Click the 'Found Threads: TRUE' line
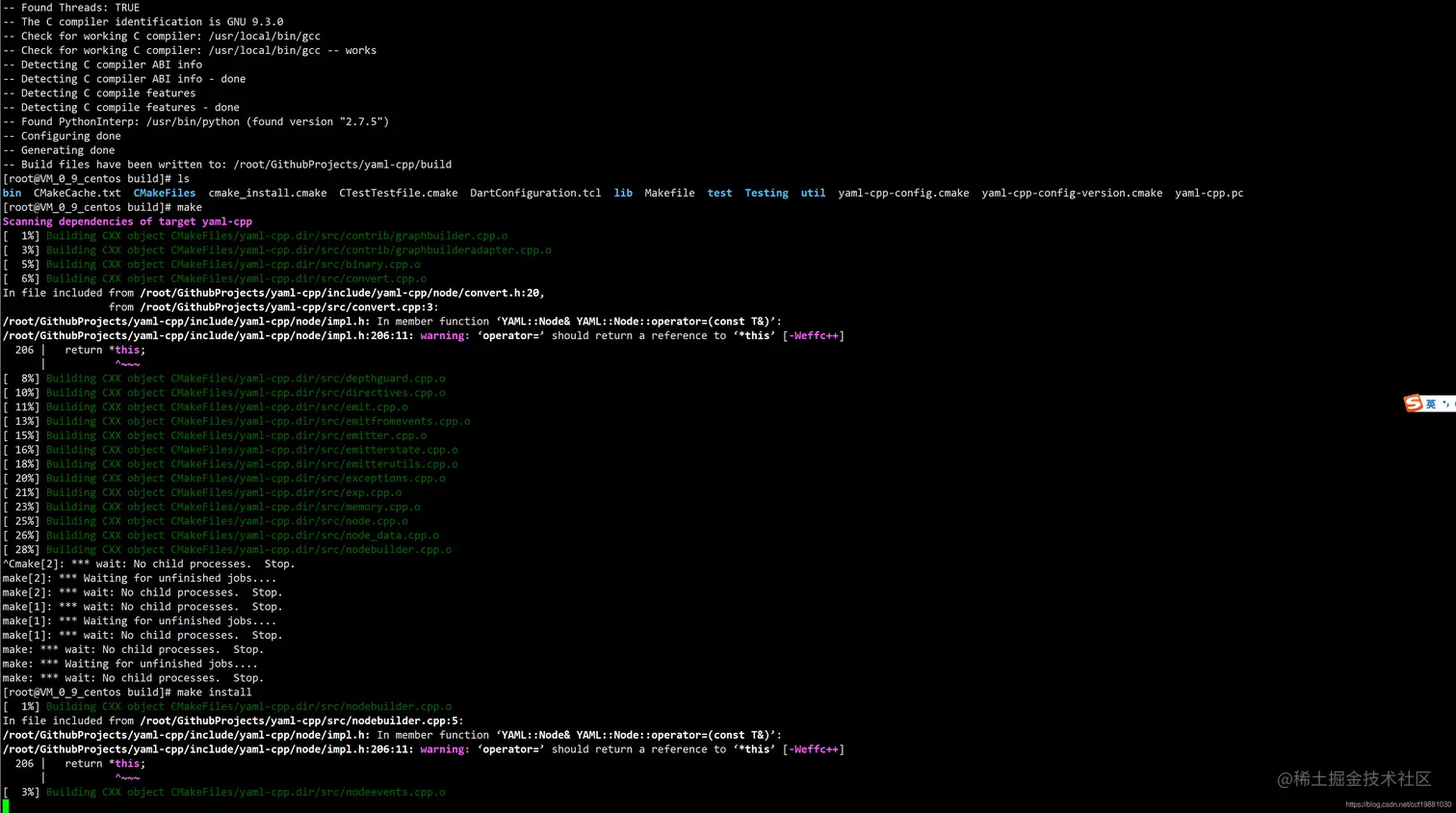The height and width of the screenshot is (813, 1456). pos(71,8)
